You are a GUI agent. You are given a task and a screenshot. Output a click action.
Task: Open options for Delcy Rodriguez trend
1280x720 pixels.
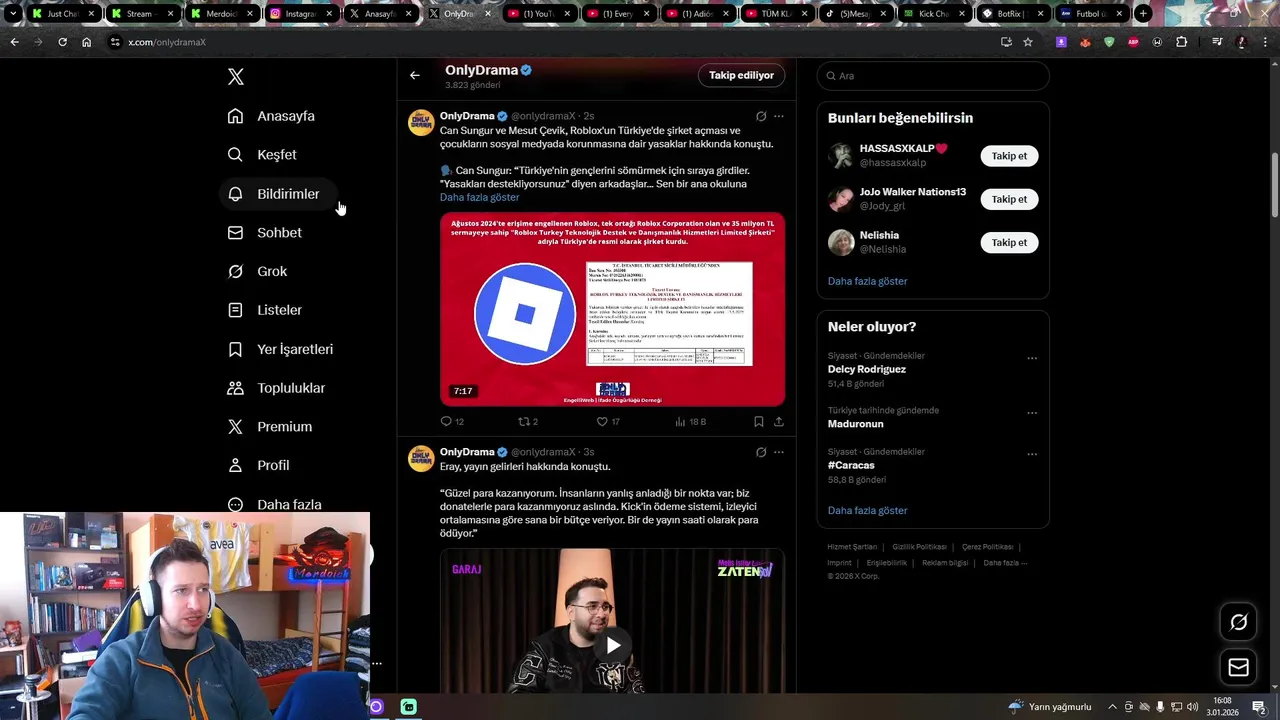click(x=1032, y=358)
